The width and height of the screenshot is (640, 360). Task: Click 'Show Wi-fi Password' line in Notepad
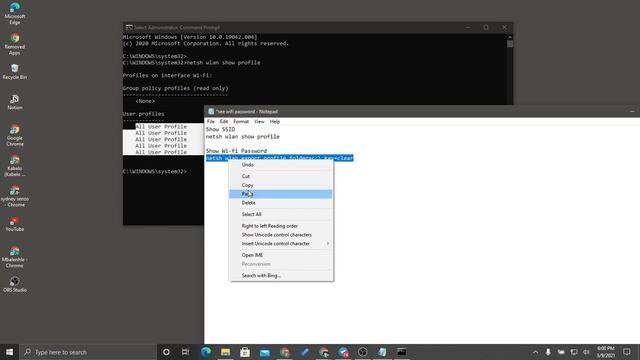coord(236,151)
